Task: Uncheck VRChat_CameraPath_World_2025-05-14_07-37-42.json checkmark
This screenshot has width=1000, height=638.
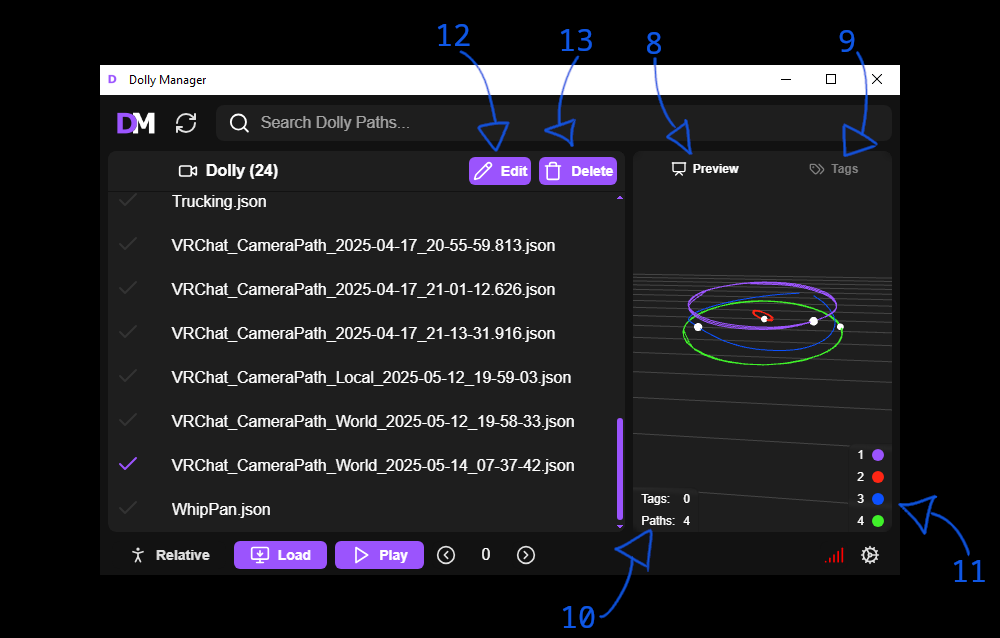Action: click(128, 464)
